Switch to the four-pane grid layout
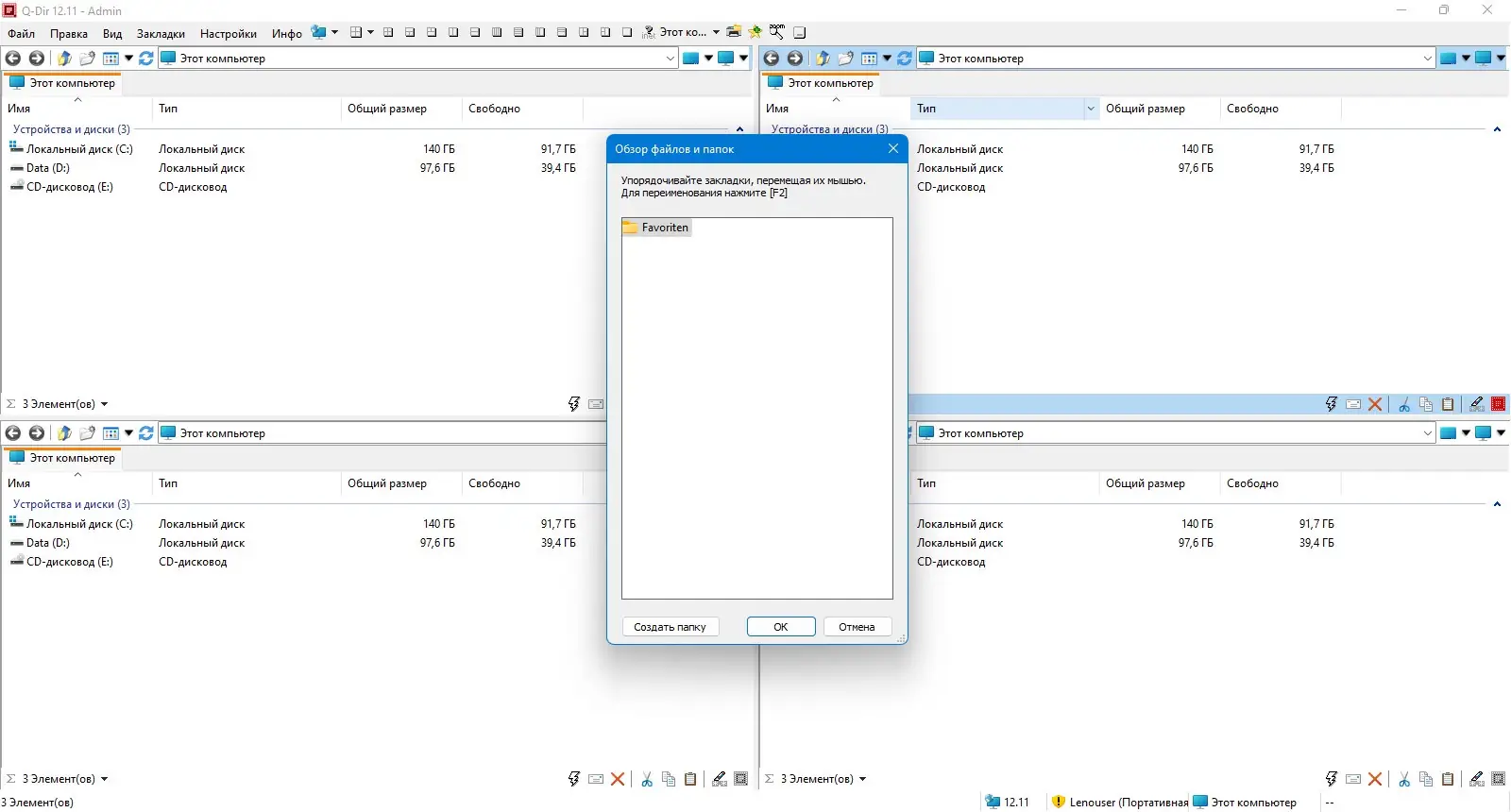Screen dimensions: 1511x812 (388, 32)
